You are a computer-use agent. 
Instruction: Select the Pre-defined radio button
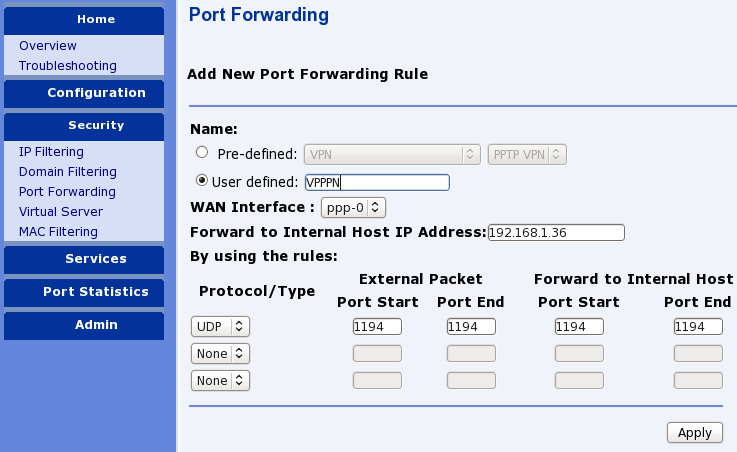202,153
